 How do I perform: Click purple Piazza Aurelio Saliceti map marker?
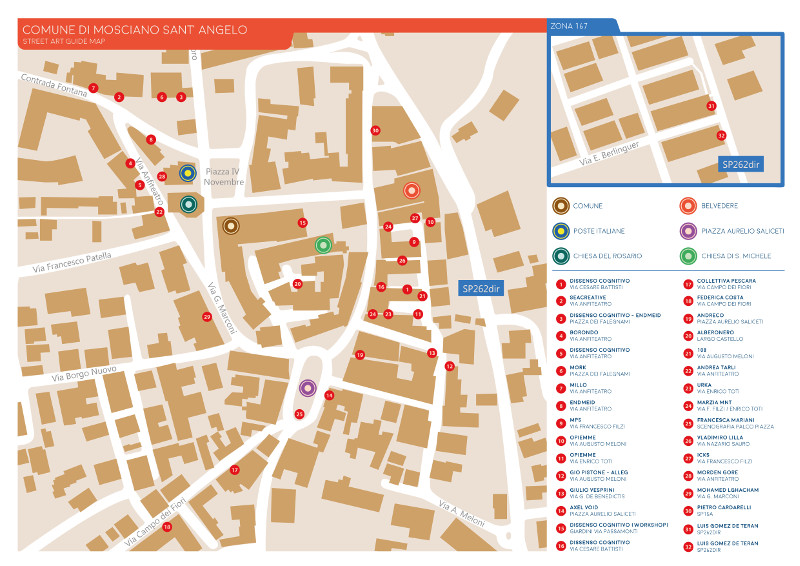307,388
